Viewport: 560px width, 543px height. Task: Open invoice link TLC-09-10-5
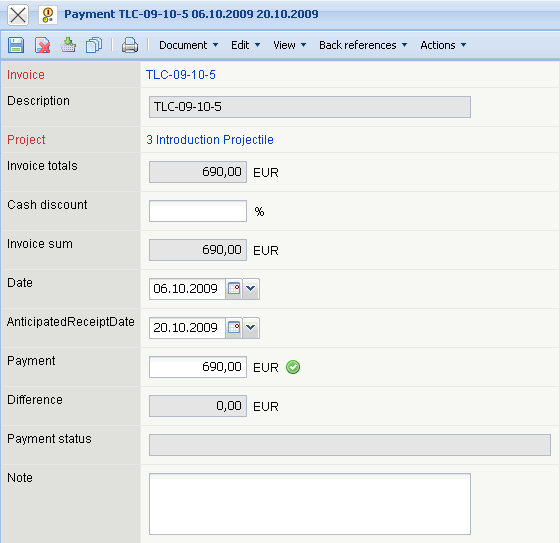click(181, 75)
